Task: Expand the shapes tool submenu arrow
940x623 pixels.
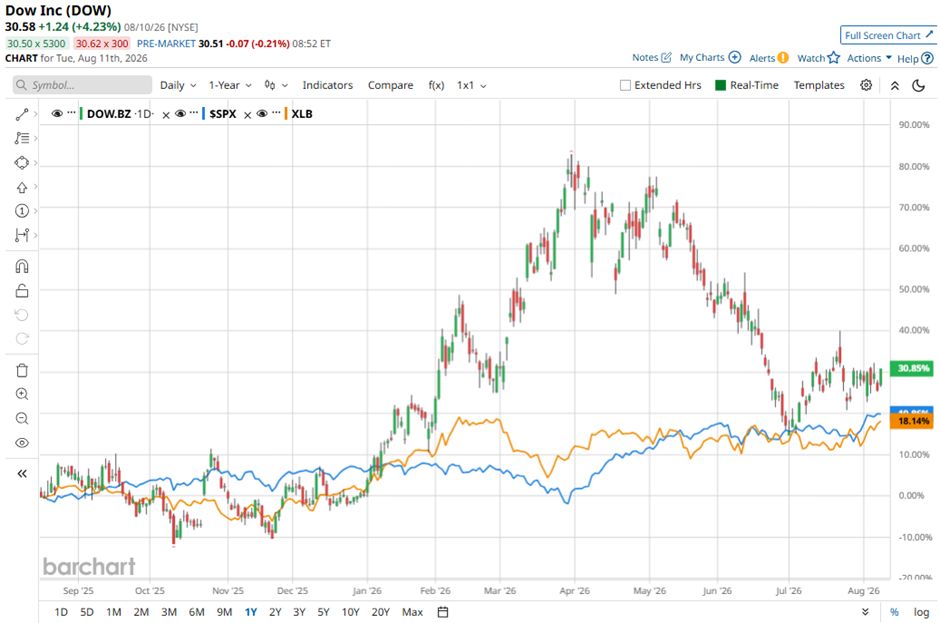Action: (36, 162)
